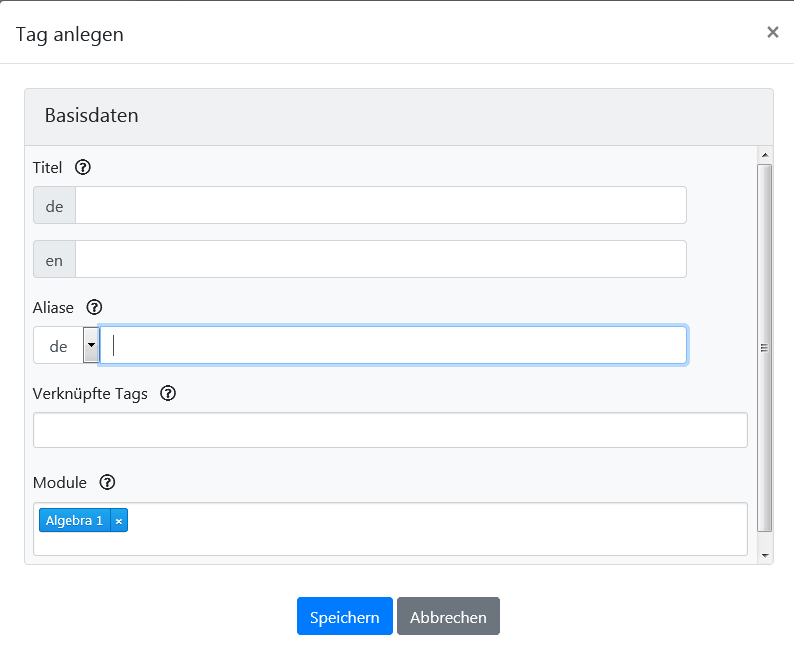The image size is (794, 645).
Task: Click the Abbrechen button
Action: (x=448, y=617)
